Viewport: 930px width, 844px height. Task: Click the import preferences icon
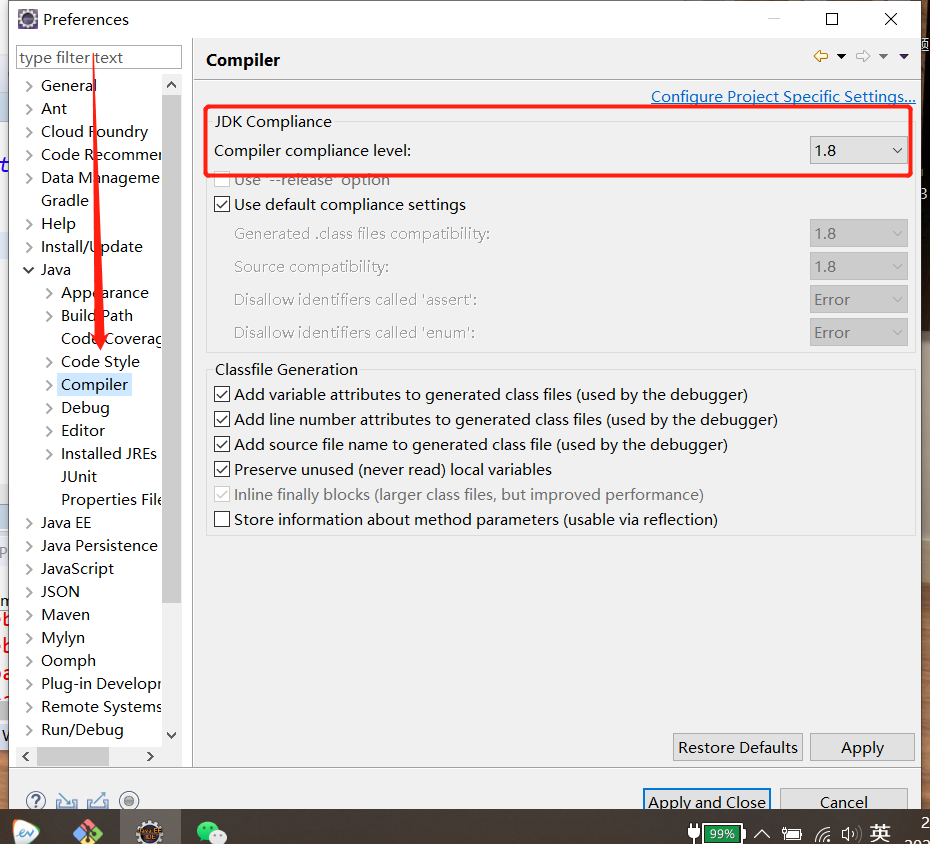coord(66,801)
